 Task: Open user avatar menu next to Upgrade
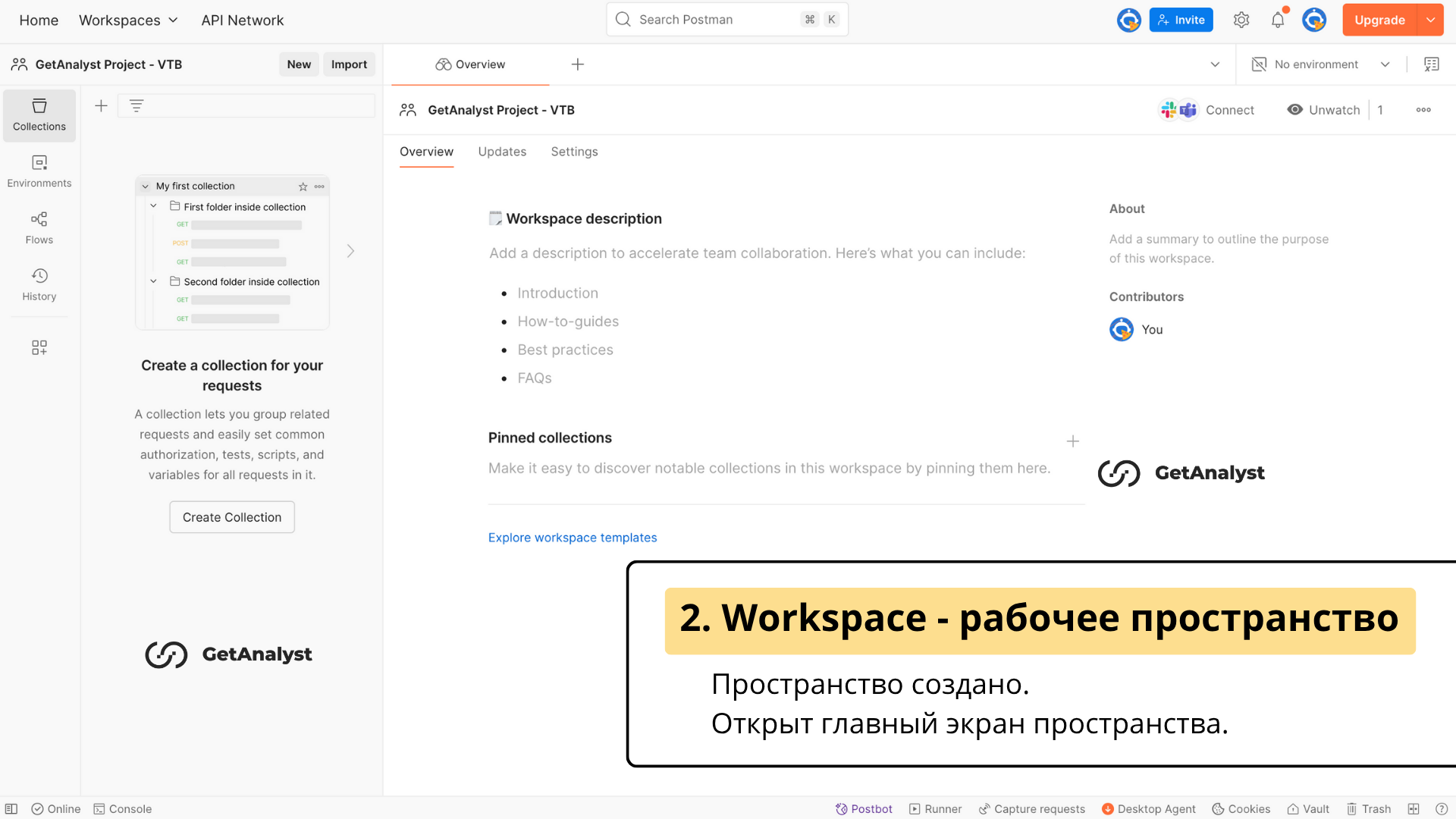tap(1314, 20)
